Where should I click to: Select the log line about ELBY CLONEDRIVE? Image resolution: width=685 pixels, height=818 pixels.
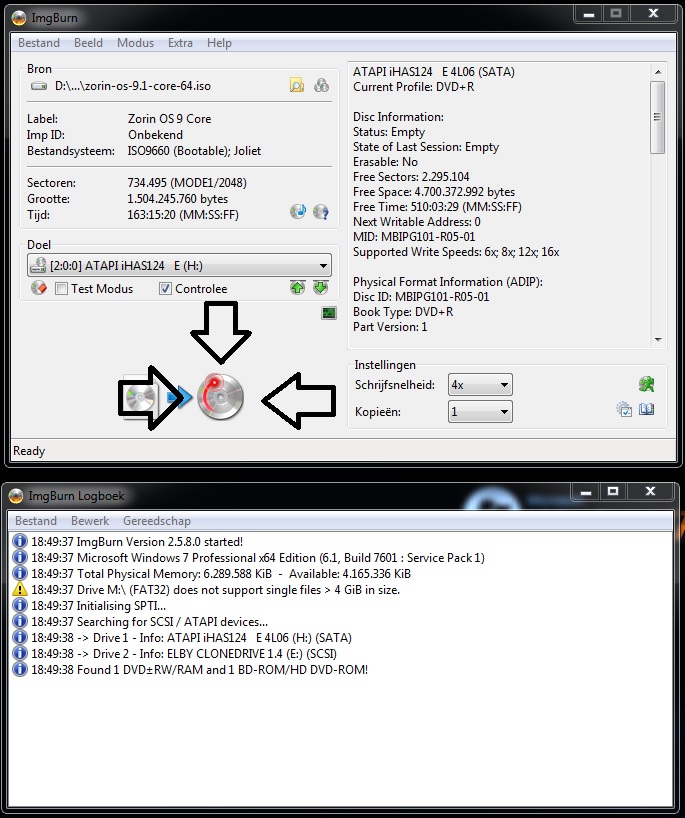(x=184, y=654)
